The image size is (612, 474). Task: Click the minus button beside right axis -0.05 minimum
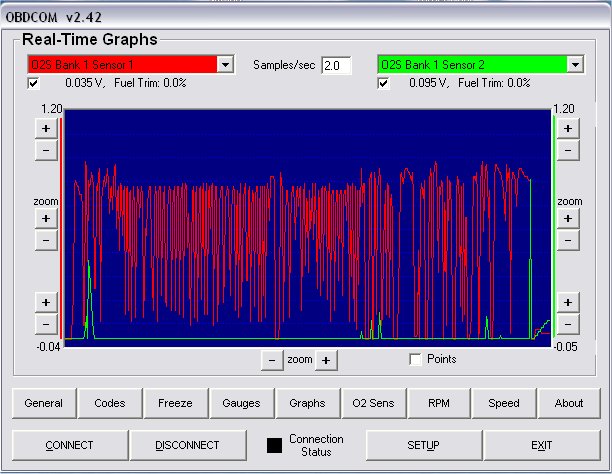(x=569, y=324)
